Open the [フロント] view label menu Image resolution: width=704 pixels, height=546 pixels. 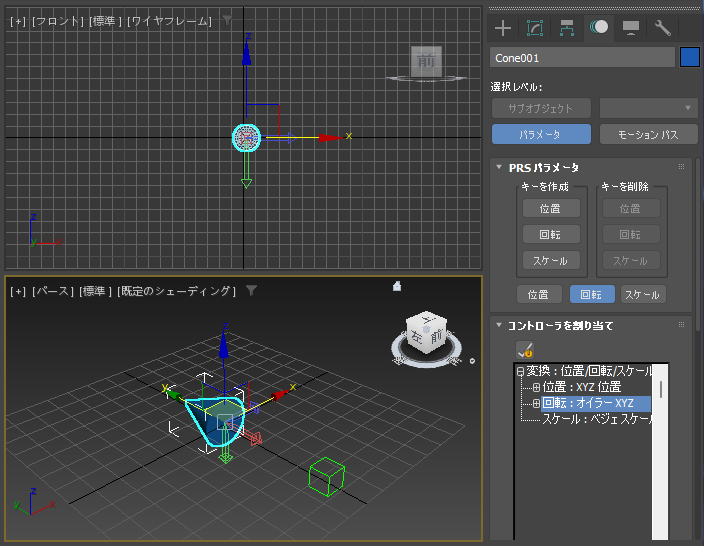click(x=58, y=21)
